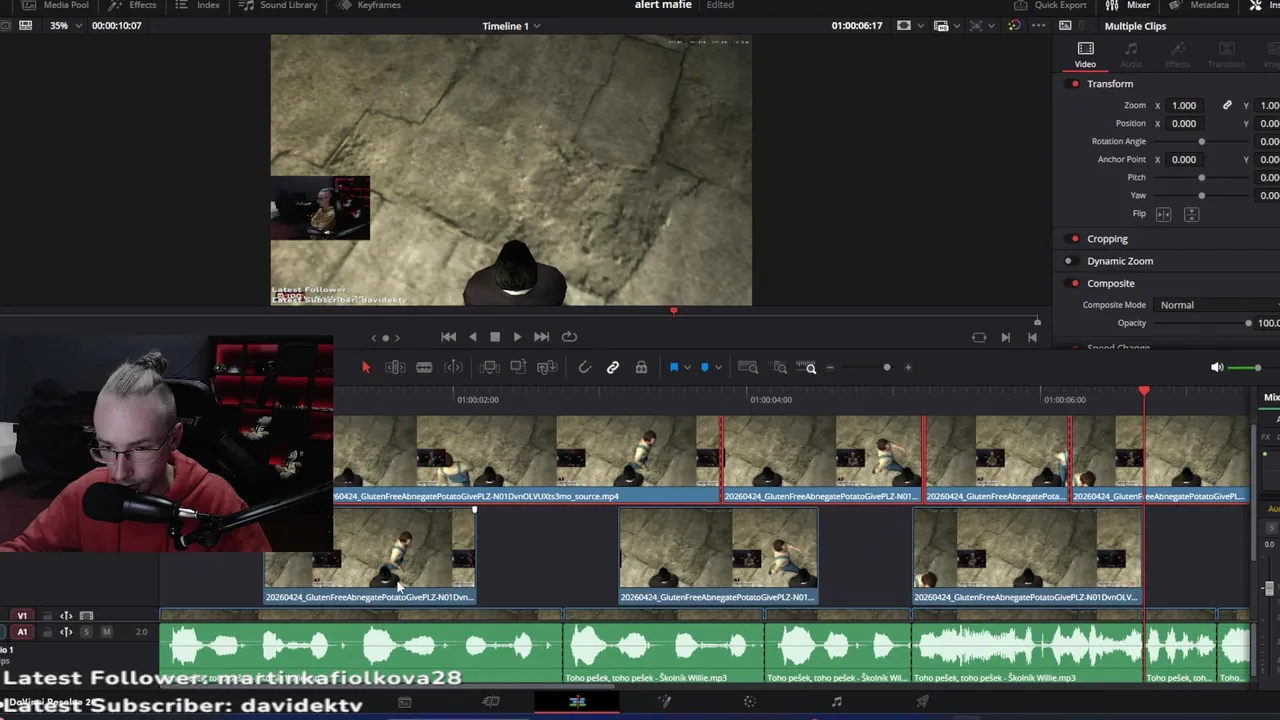Play the timeline in reverse
1280x720 pixels.
point(473,337)
